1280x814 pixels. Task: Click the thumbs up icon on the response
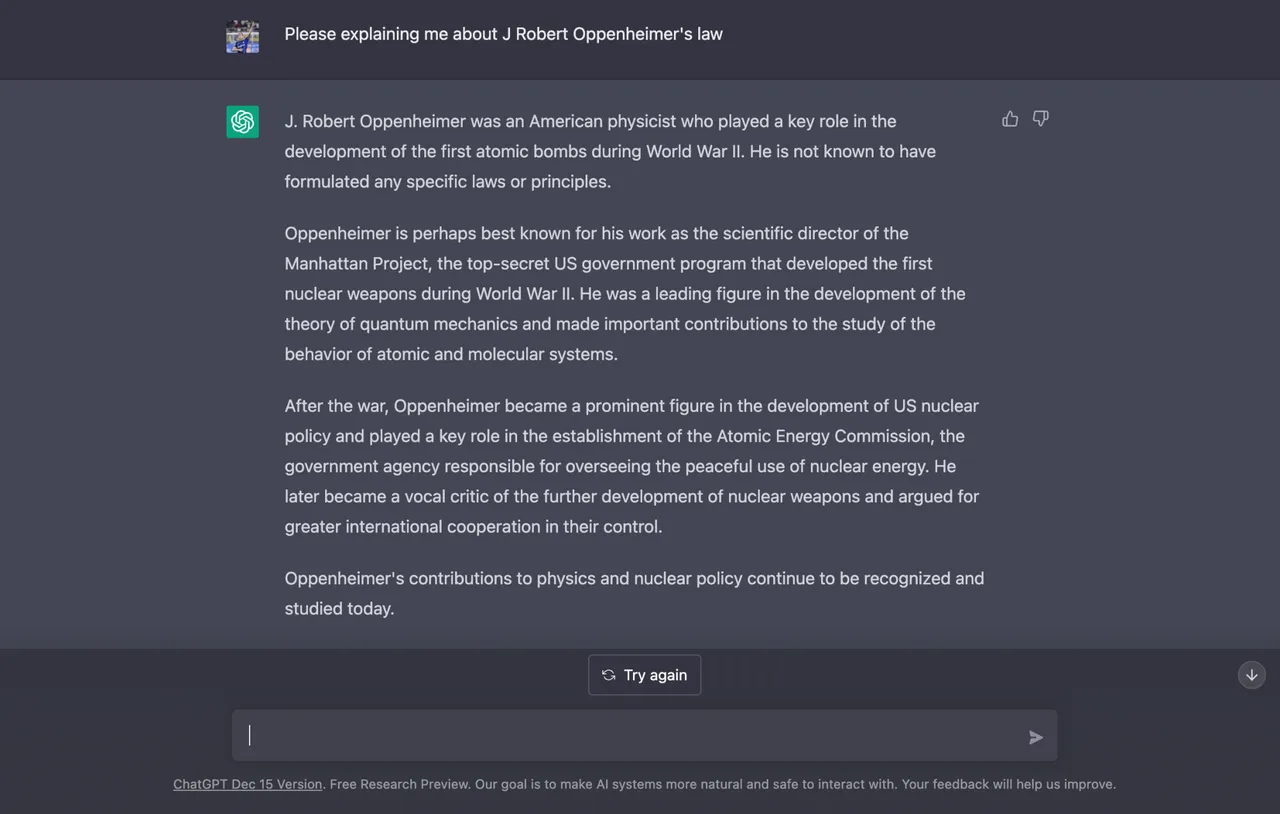point(1010,119)
